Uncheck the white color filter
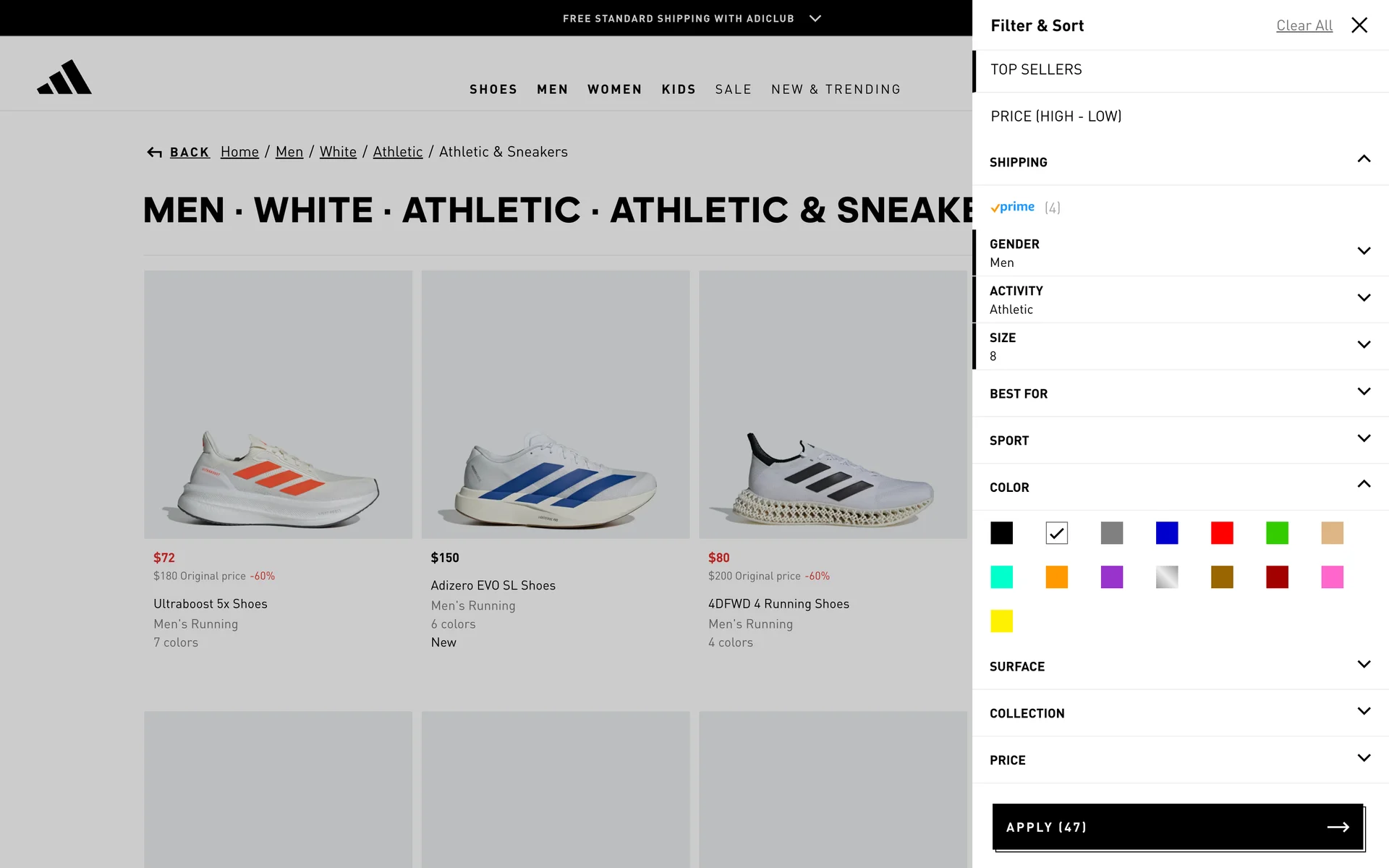 click(1056, 533)
